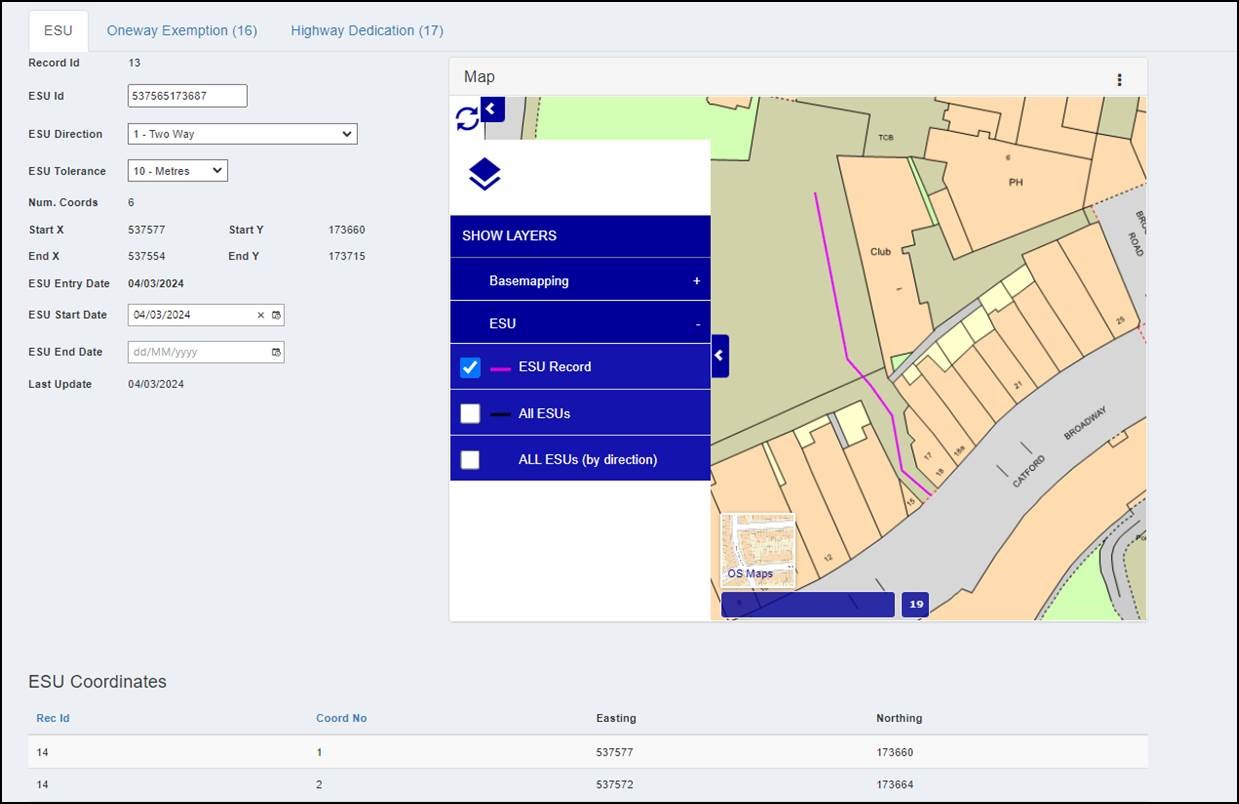Click Northing value 173660 in table
Viewport: 1239px width, 804px height.
(x=895, y=752)
